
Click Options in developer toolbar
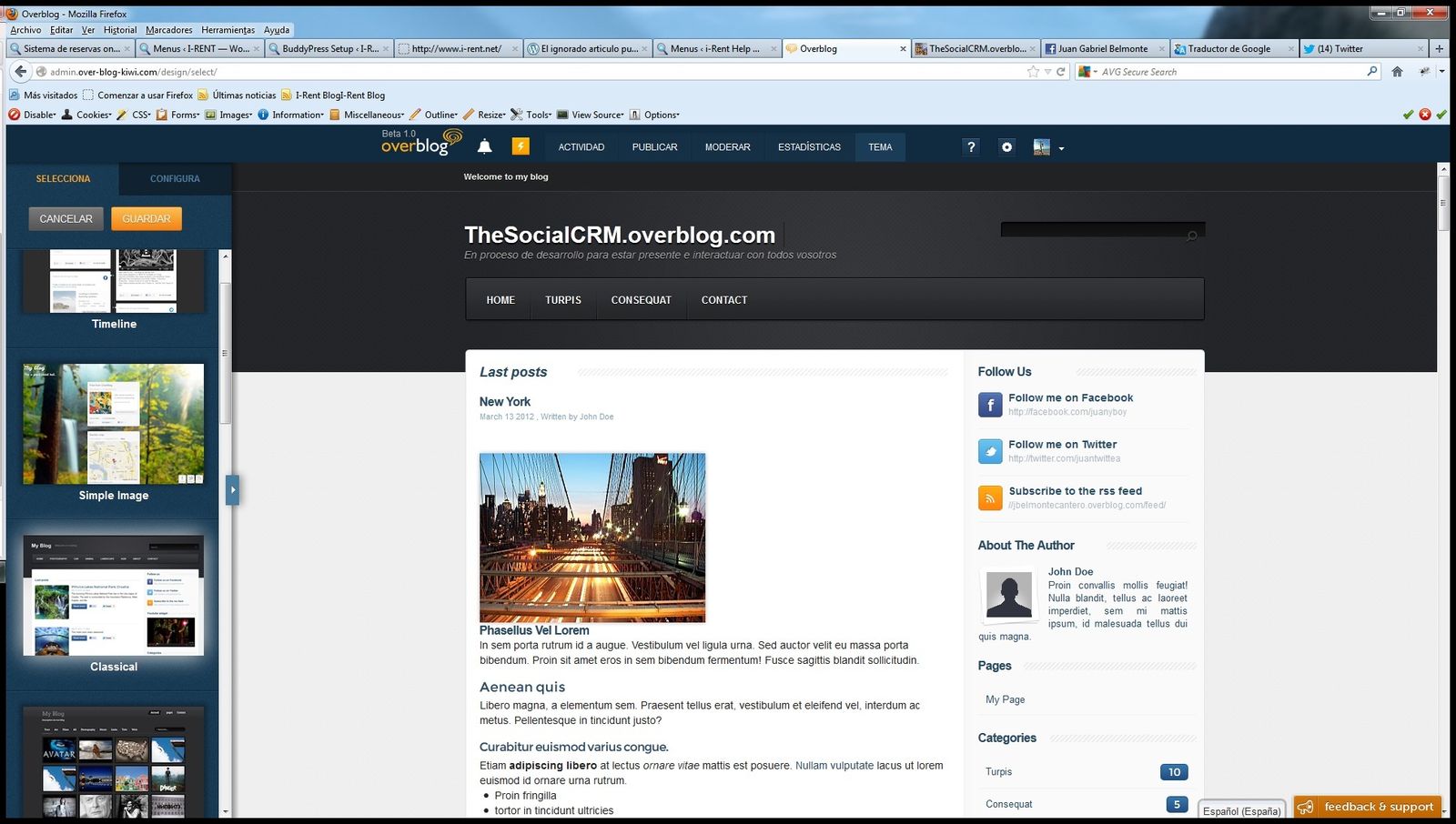click(x=654, y=115)
